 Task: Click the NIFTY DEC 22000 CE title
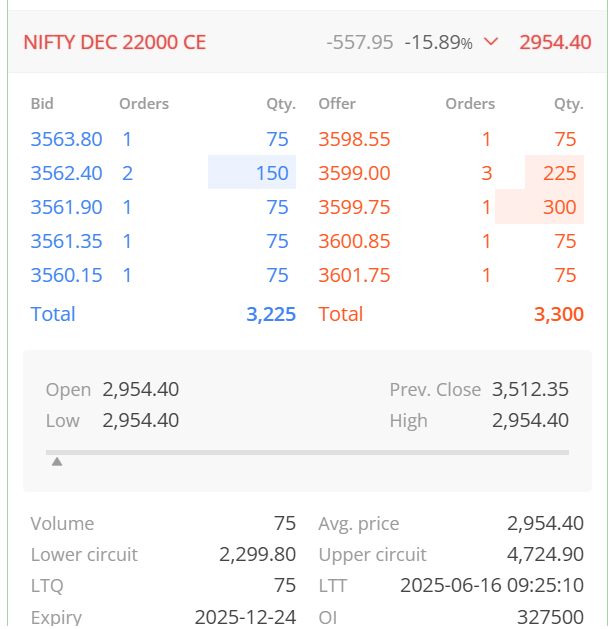pos(115,42)
